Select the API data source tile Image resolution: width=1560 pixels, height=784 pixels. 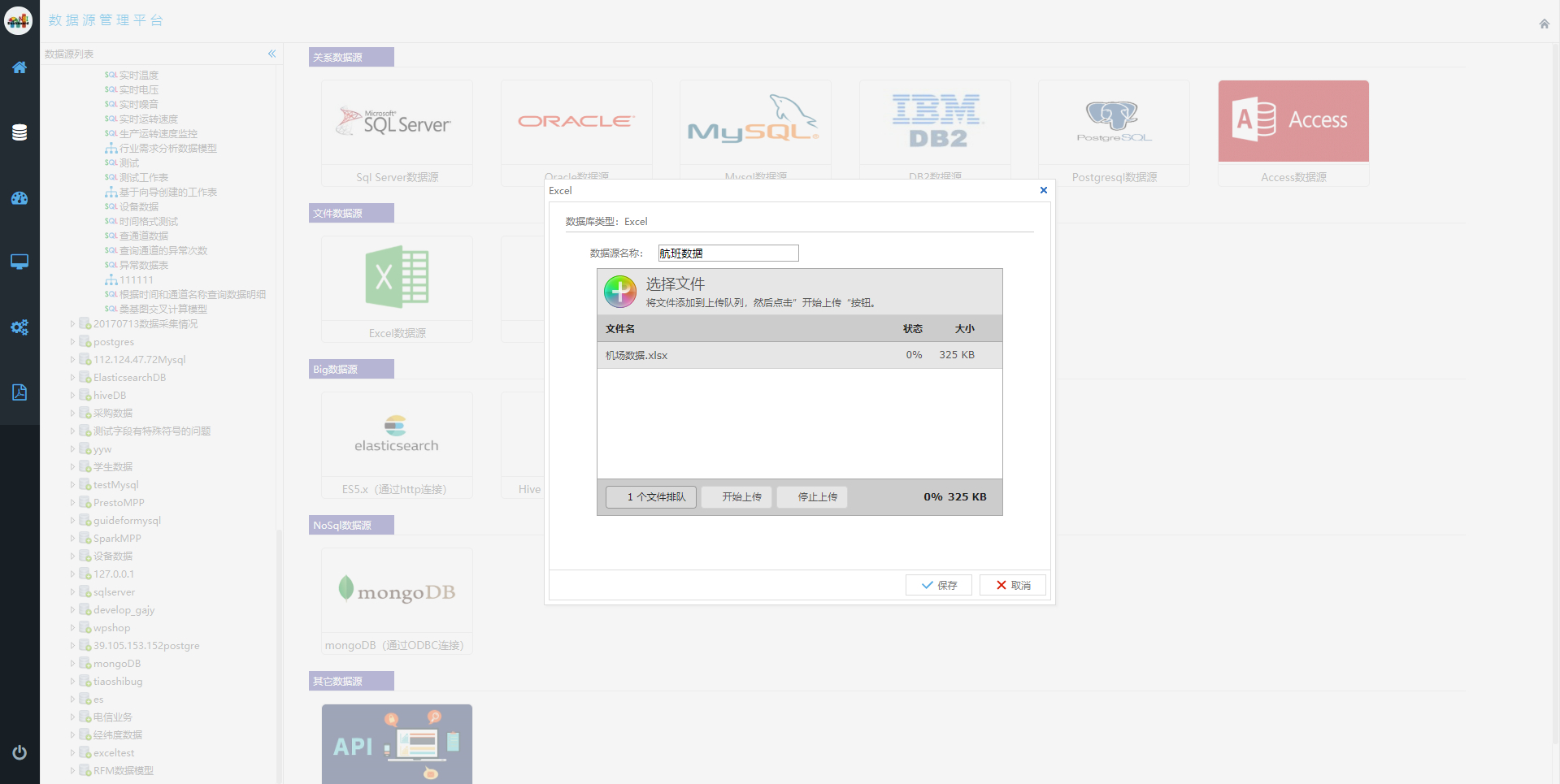click(x=397, y=743)
